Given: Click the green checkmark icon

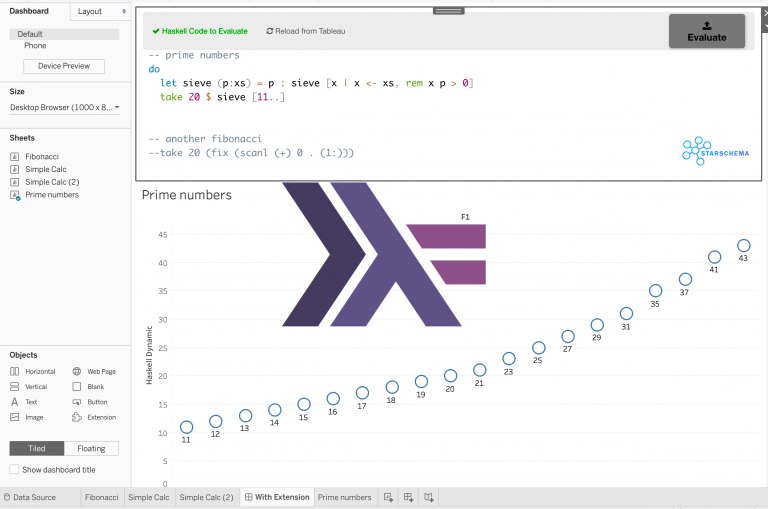Looking at the screenshot, I should tap(156, 31).
